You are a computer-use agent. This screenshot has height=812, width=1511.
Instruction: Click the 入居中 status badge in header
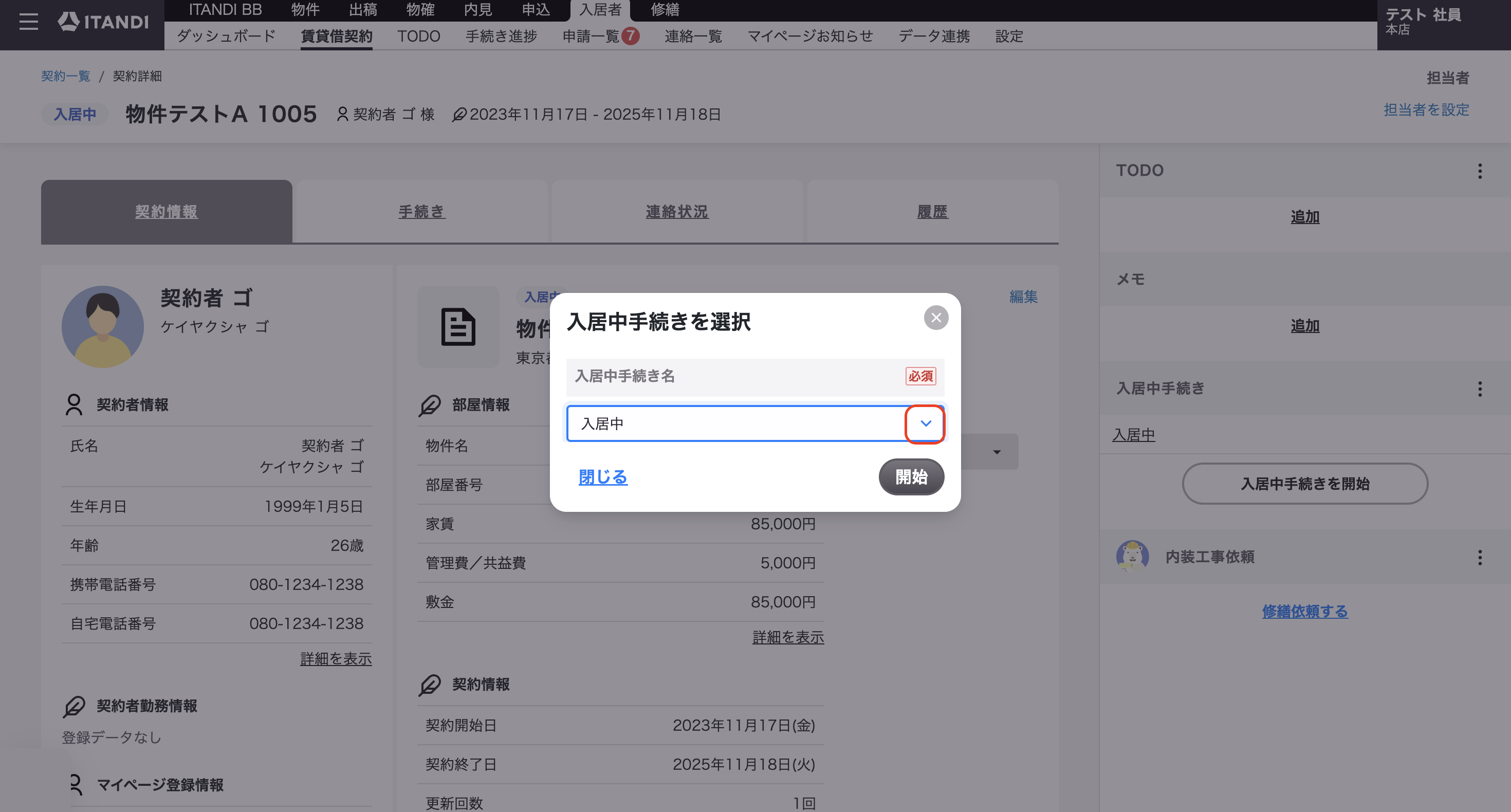pyautogui.click(x=75, y=114)
